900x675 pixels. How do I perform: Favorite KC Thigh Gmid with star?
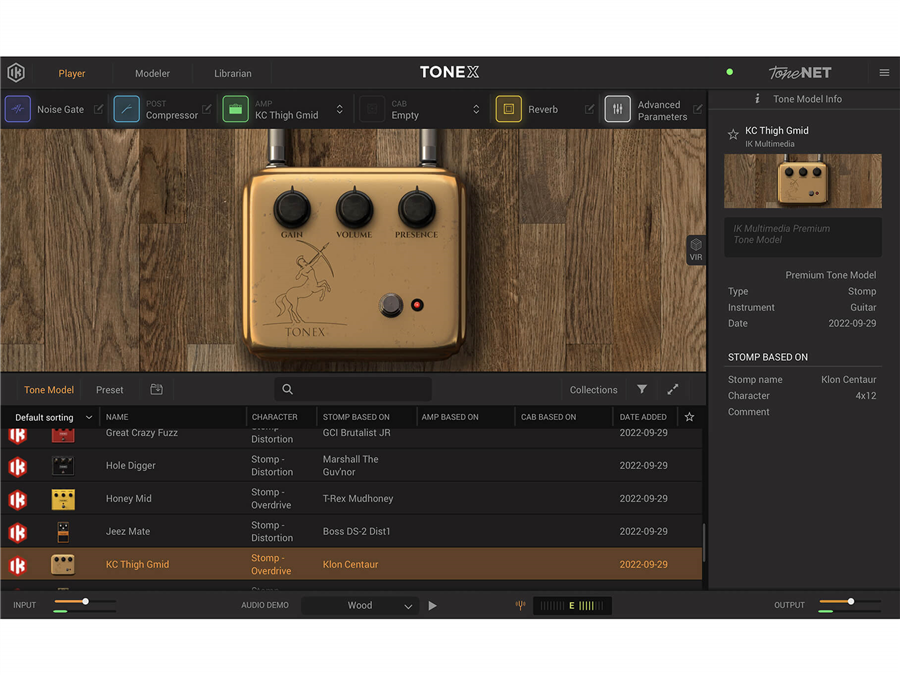(x=733, y=134)
